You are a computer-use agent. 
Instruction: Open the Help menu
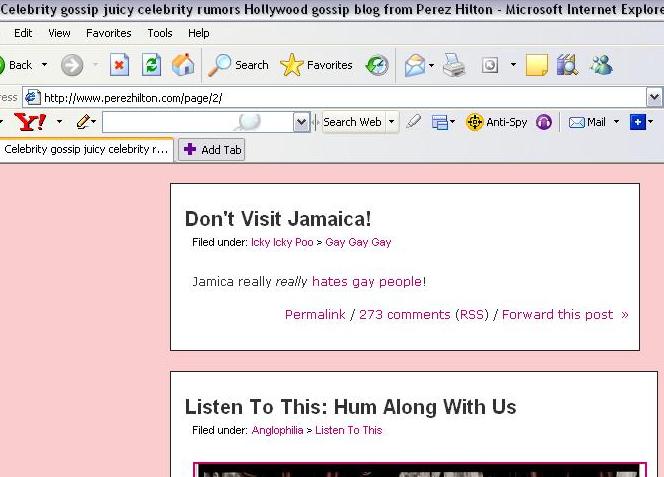click(199, 33)
